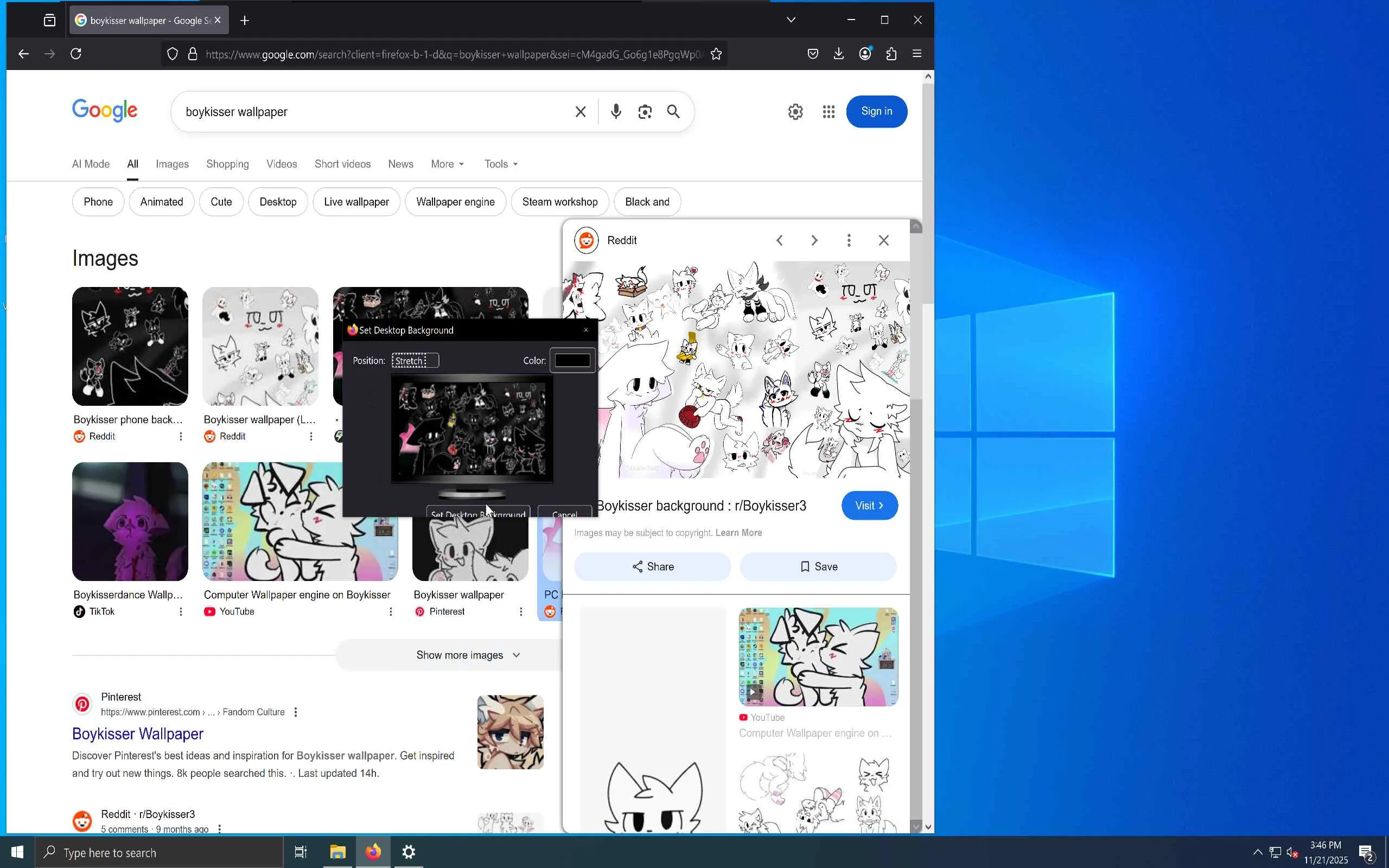Viewport: 1389px width, 868px height.
Task: Switch to the Videos tab
Action: [281, 164]
